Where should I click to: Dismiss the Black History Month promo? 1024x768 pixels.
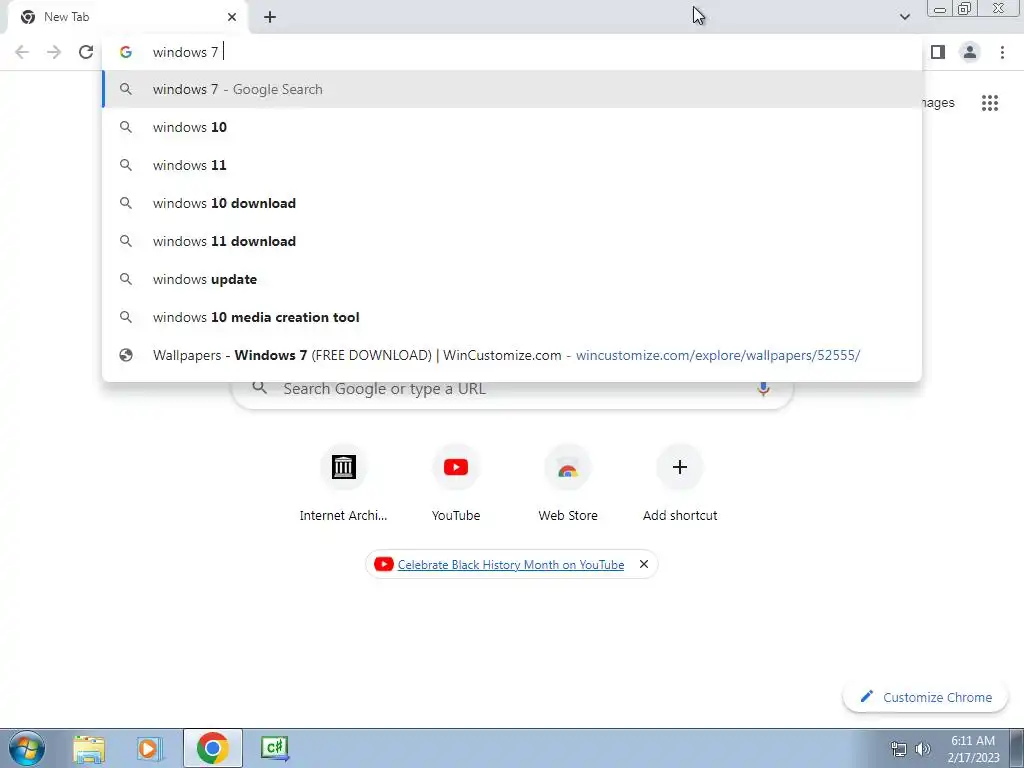pos(644,564)
